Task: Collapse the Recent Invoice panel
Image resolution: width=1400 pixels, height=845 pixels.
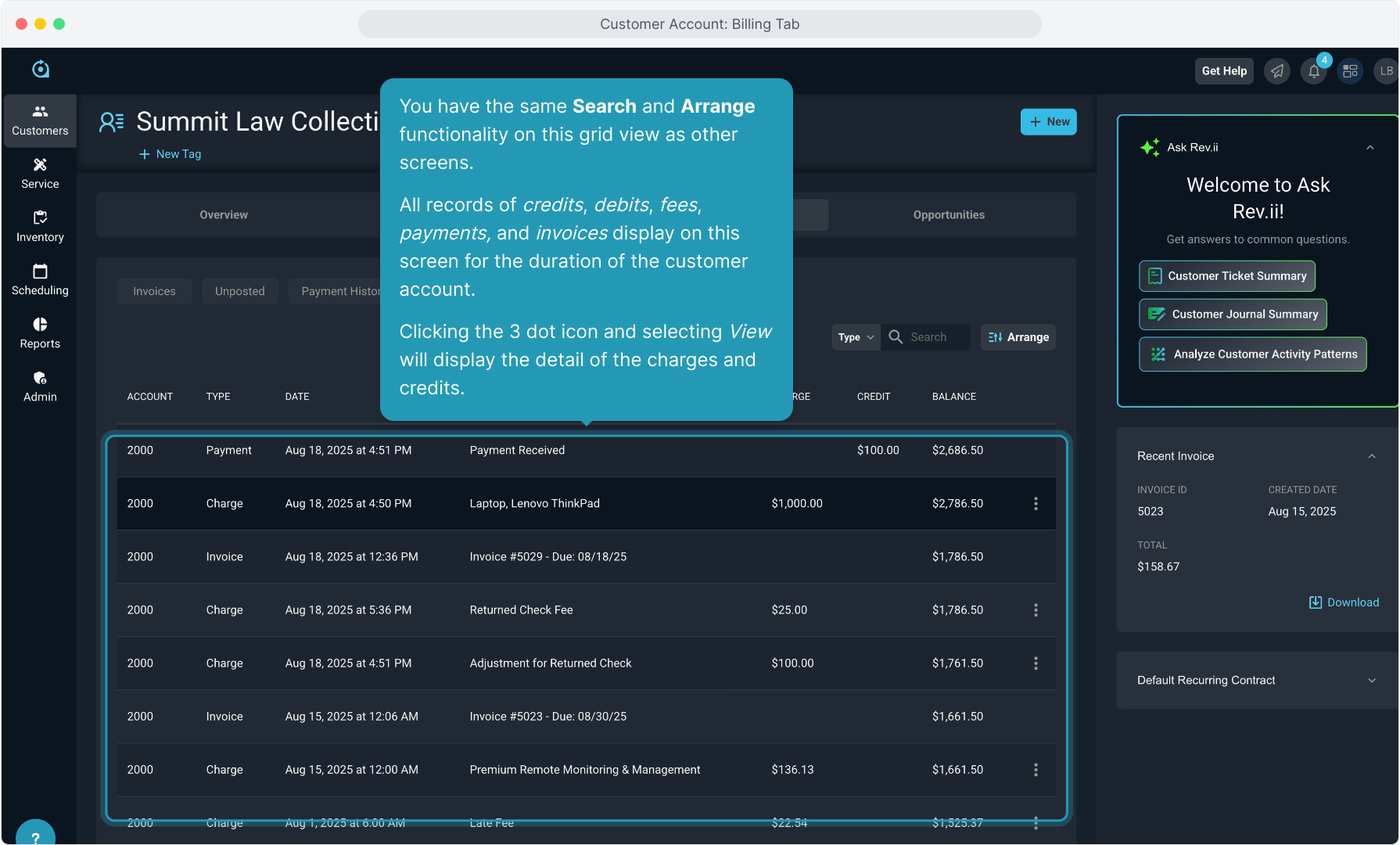Action: [x=1371, y=456]
